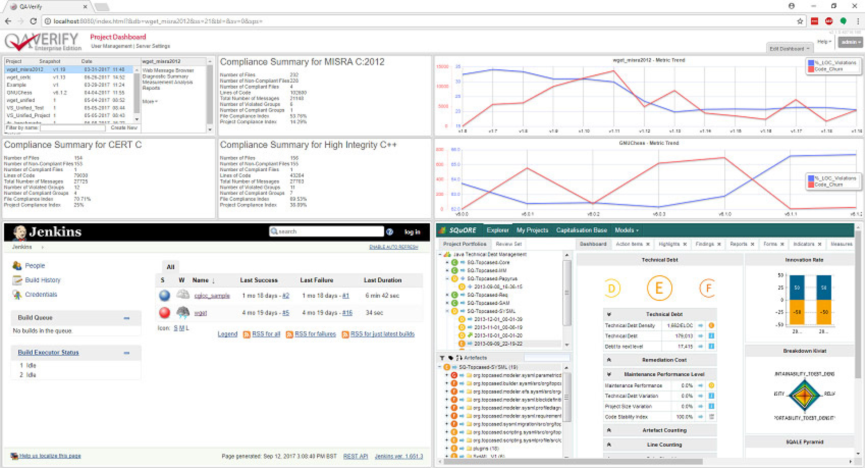
Task: Expand the Artefact Counting section
Action: pos(609,430)
